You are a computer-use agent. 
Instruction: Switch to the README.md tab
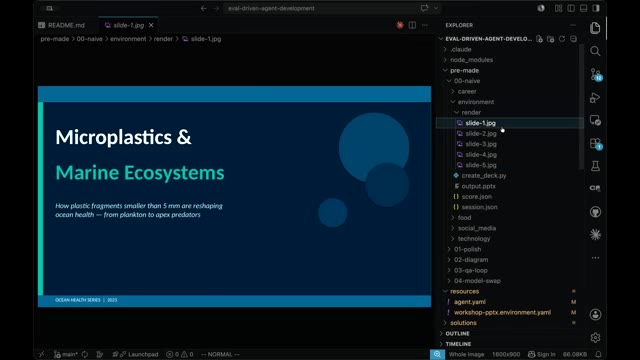61,25
